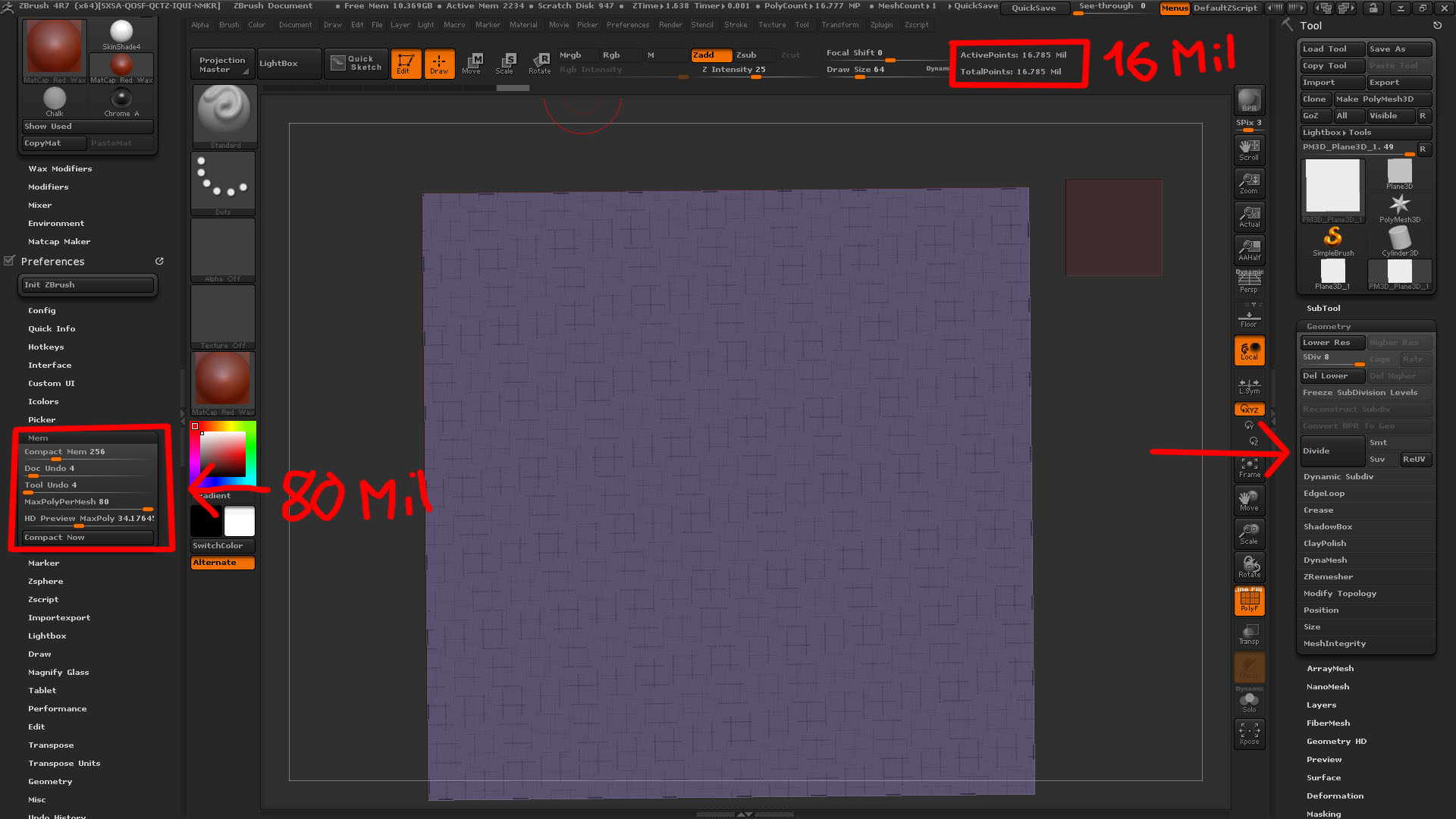Open the Preferences menu
This screenshot has height=819, width=1456.
click(x=628, y=25)
